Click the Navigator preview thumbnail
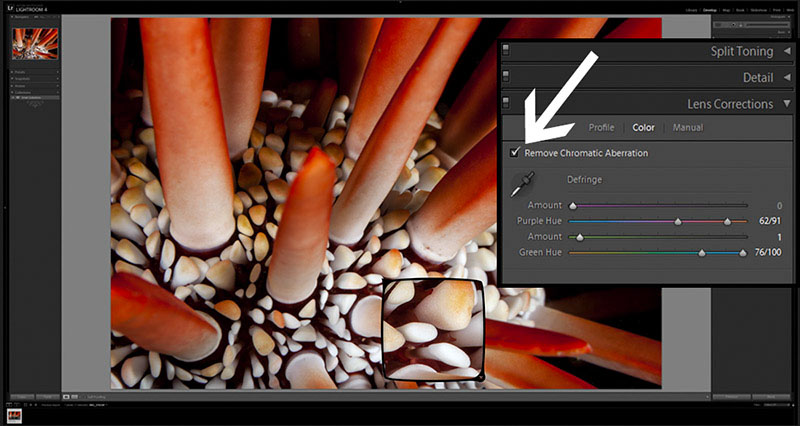This screenshot has width=800, height=426. coord(33,42)
